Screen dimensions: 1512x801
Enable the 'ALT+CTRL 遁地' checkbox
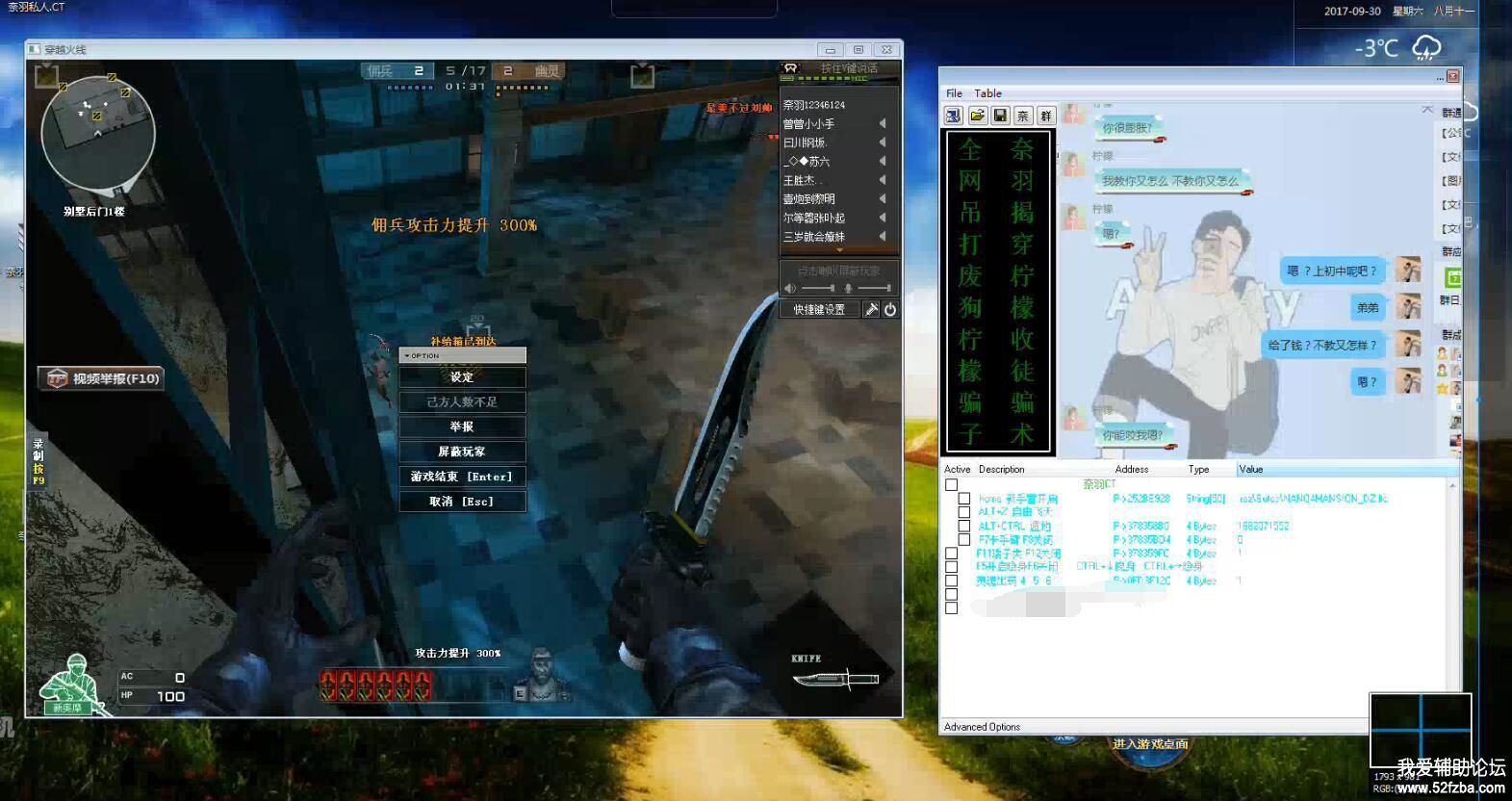(964, 527)
